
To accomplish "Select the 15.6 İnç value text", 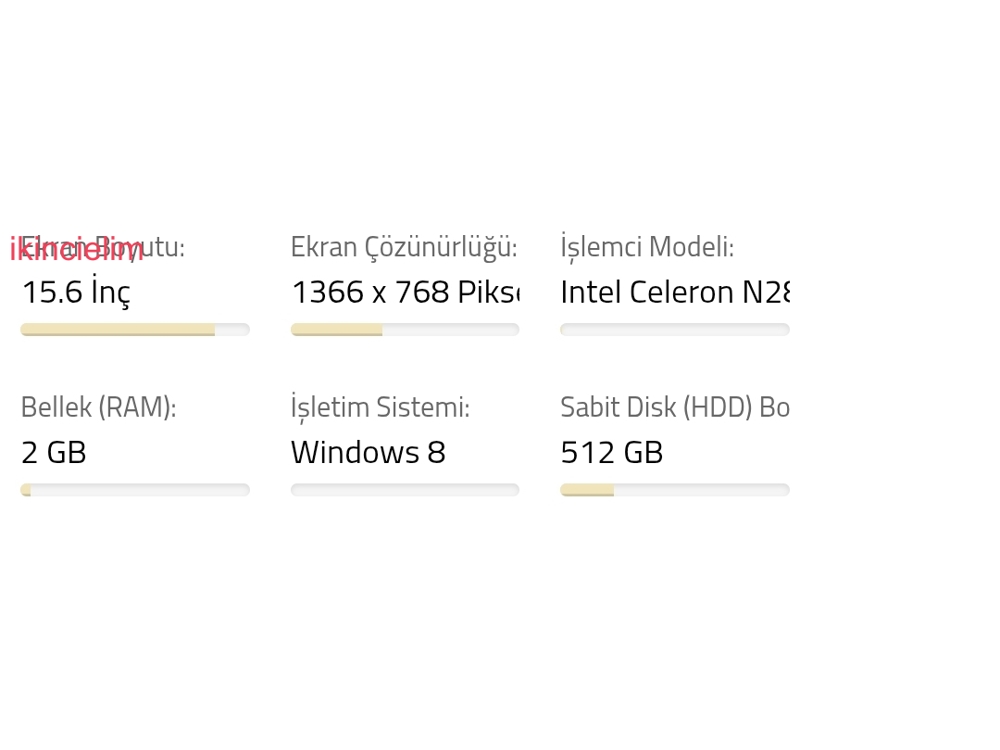I will 76,292.
